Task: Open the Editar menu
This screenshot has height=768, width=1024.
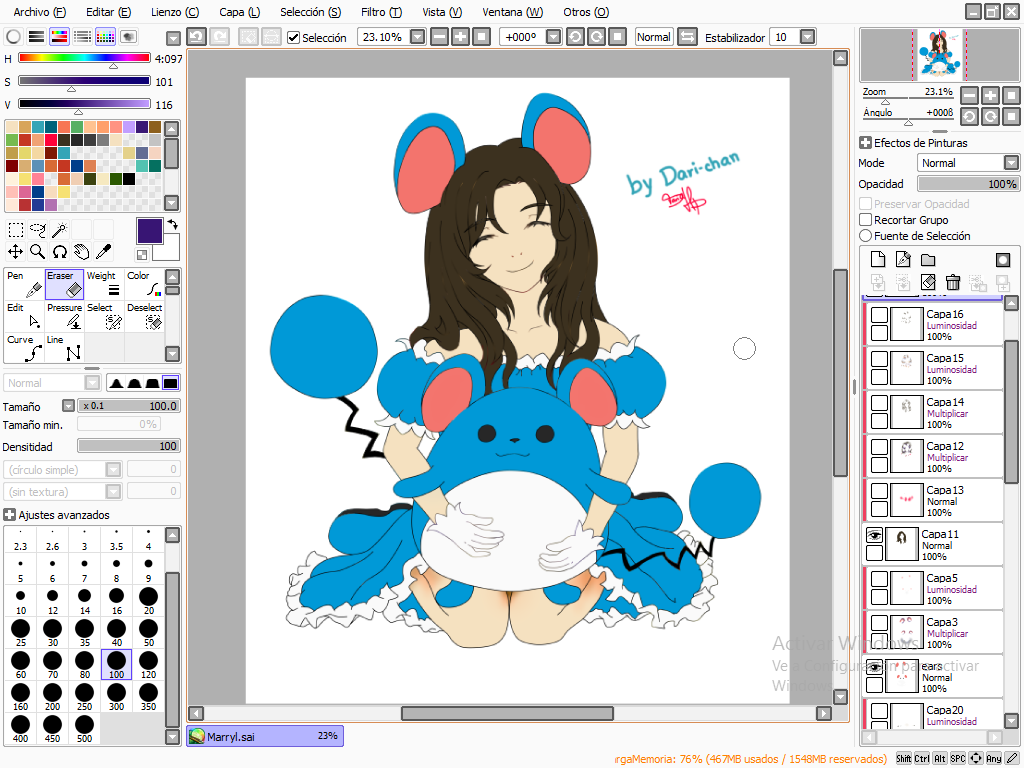Action: click(108, 12)
